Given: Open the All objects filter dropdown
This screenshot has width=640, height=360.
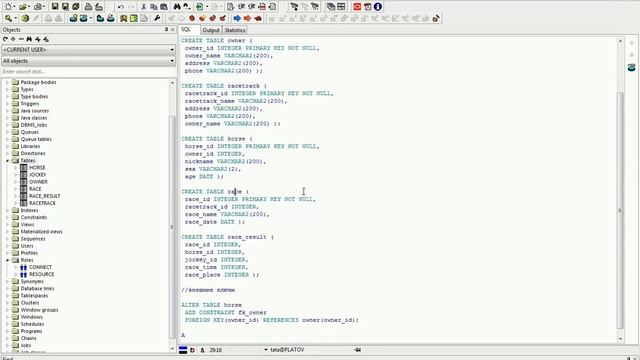Looking at the screenshot, I should coord(172,61).
